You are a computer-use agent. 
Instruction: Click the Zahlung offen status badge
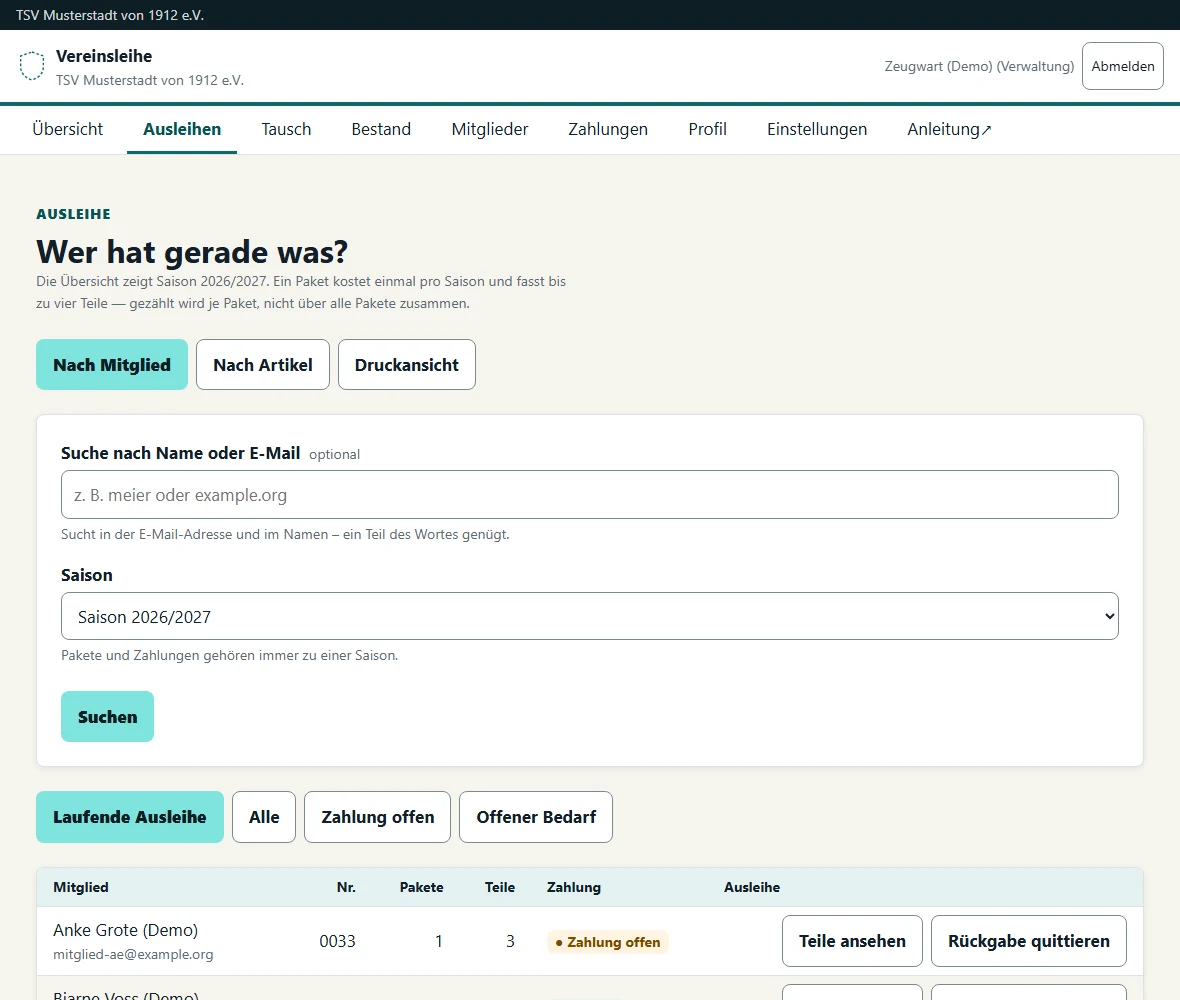[608, 942]
